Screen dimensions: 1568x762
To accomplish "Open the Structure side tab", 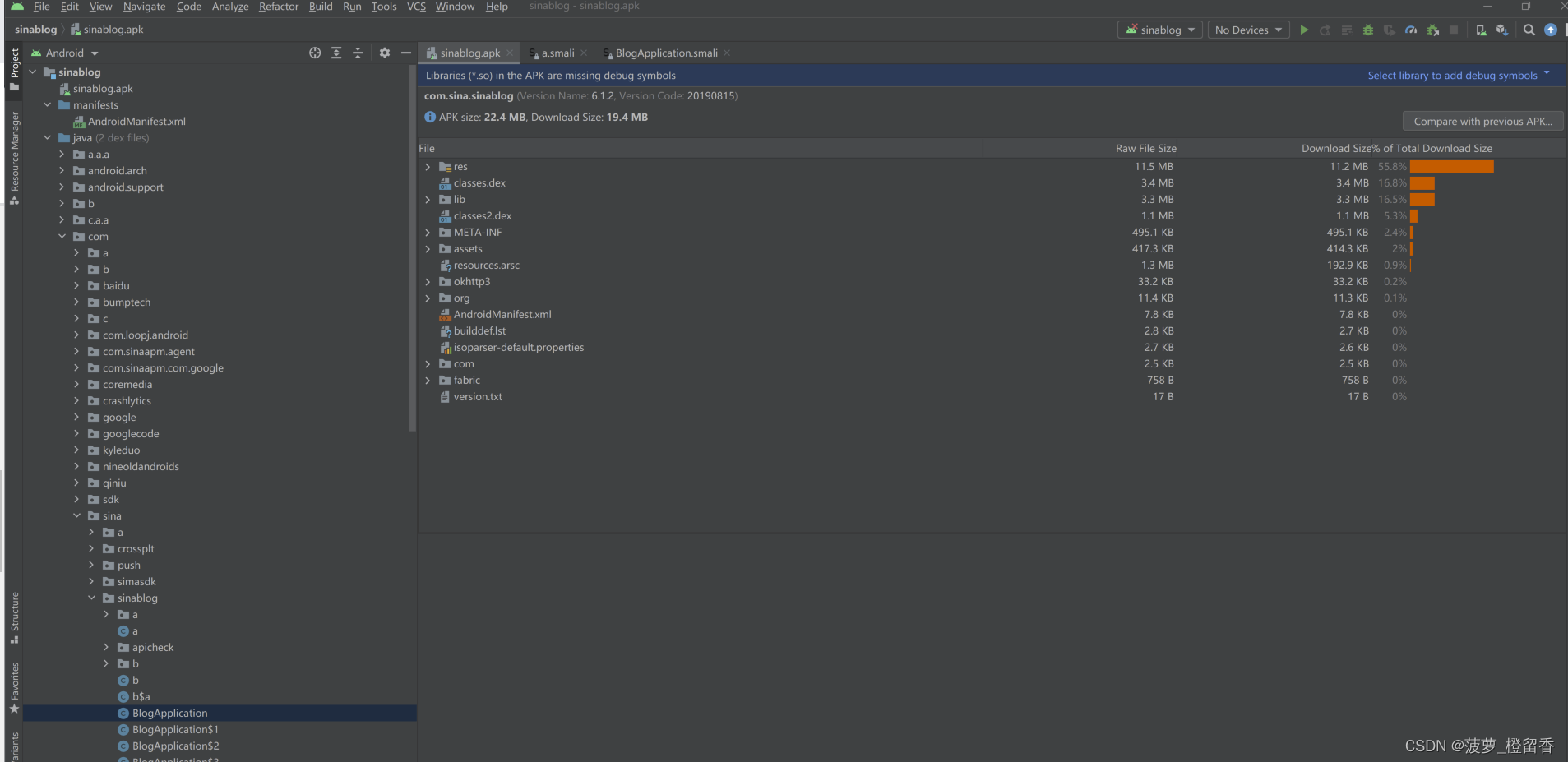I will click(x=14, y=617).
